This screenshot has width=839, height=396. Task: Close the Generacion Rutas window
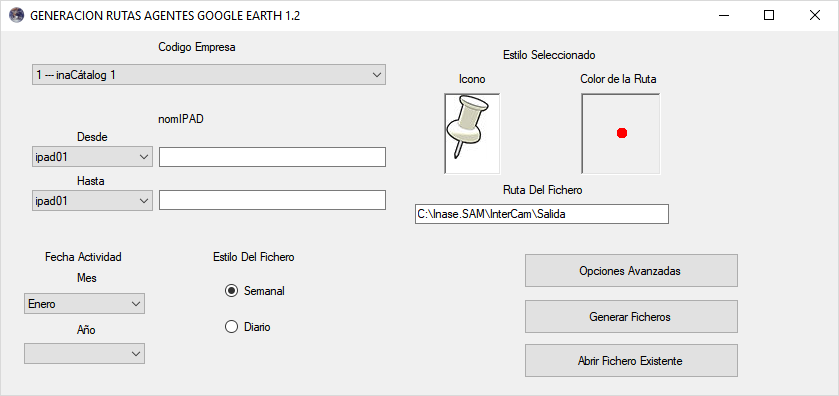[x=814, y=16]
